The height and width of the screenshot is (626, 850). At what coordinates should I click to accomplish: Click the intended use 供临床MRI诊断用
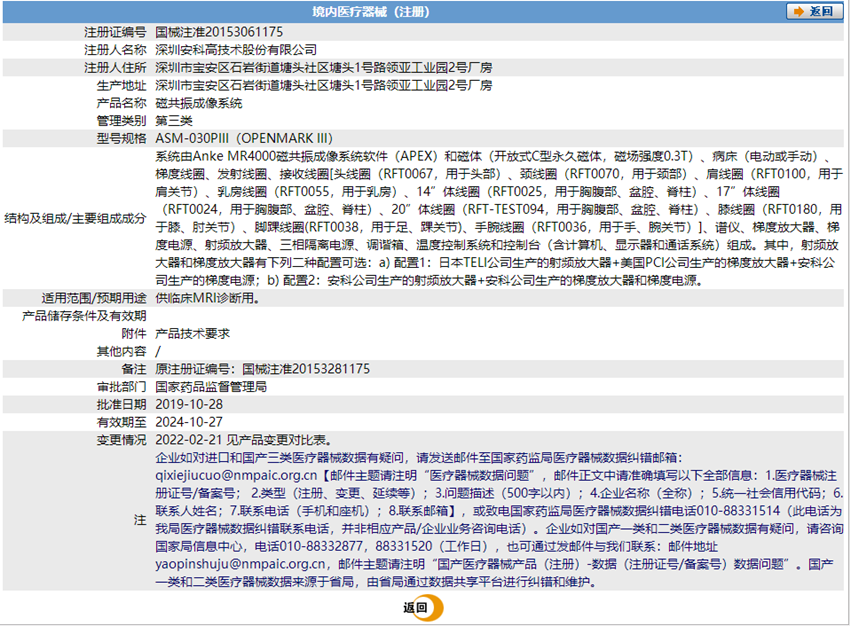pyautogui.click(x=207, y=298)
